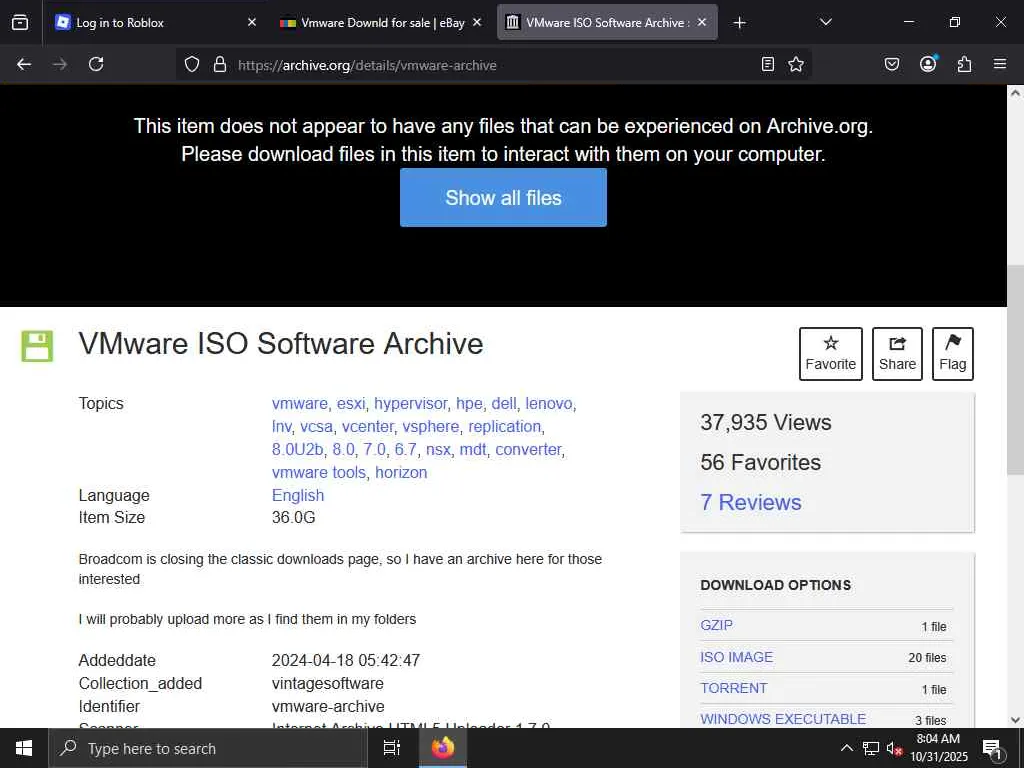This screenshot has width=1024, height=768.
Task: Open the Share button
Action: (897, 353)
